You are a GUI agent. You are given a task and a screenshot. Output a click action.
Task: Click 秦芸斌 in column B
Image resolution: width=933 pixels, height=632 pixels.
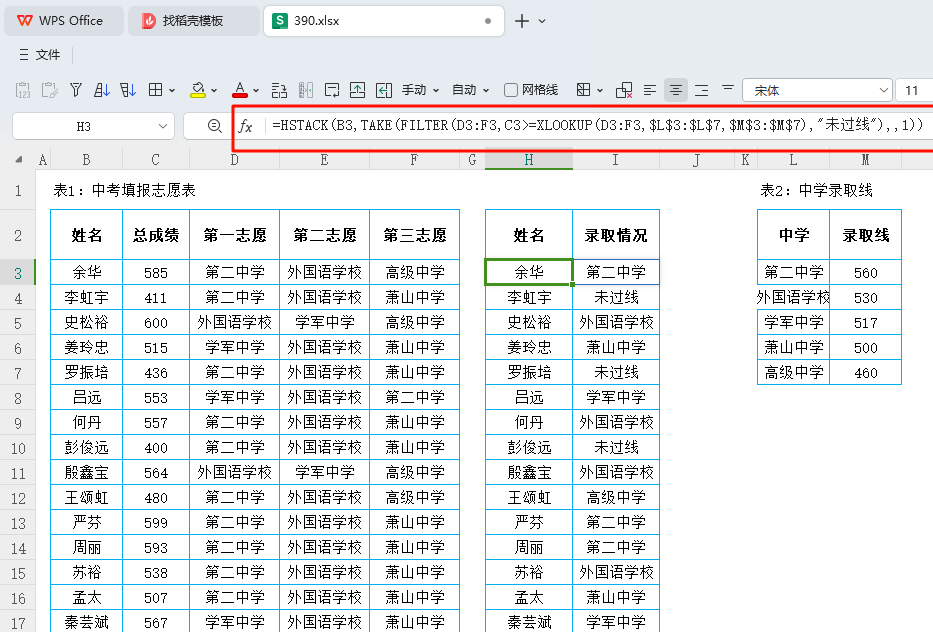click(87, 622)
